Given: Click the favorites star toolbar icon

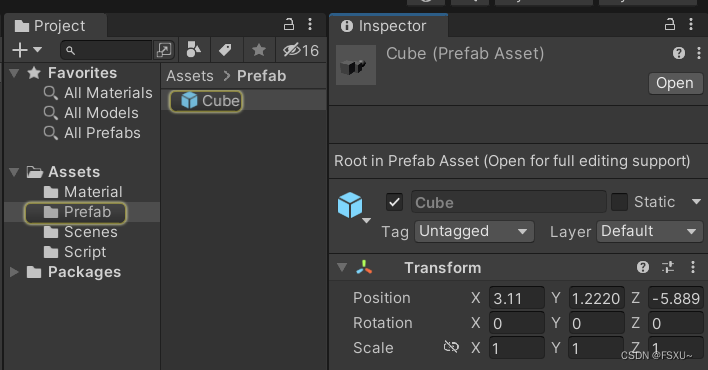Looking at the screenshot, I should [259, 50].
